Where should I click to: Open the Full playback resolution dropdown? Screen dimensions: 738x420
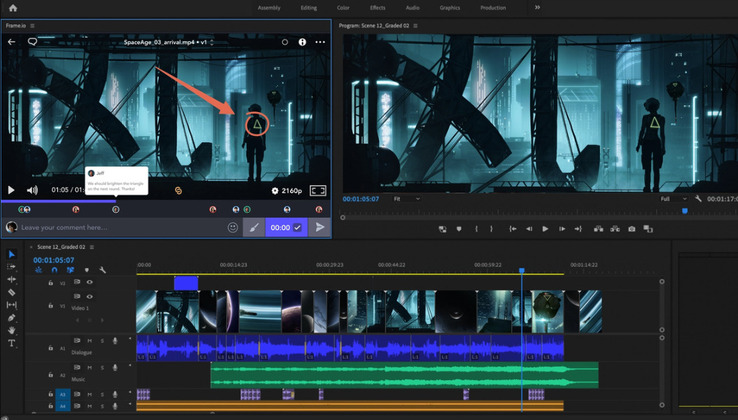(x=671, y=199)
